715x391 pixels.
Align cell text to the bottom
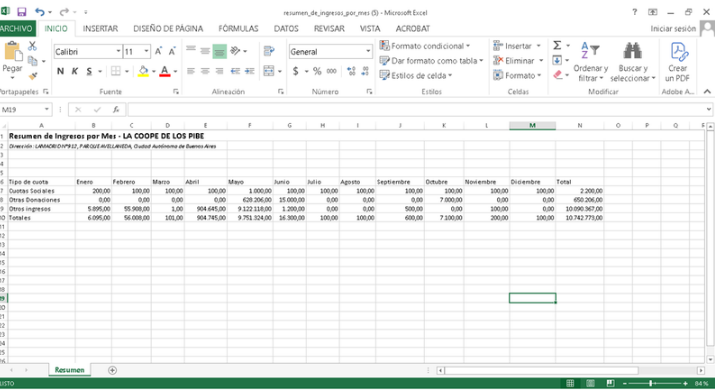coord(219,51)
